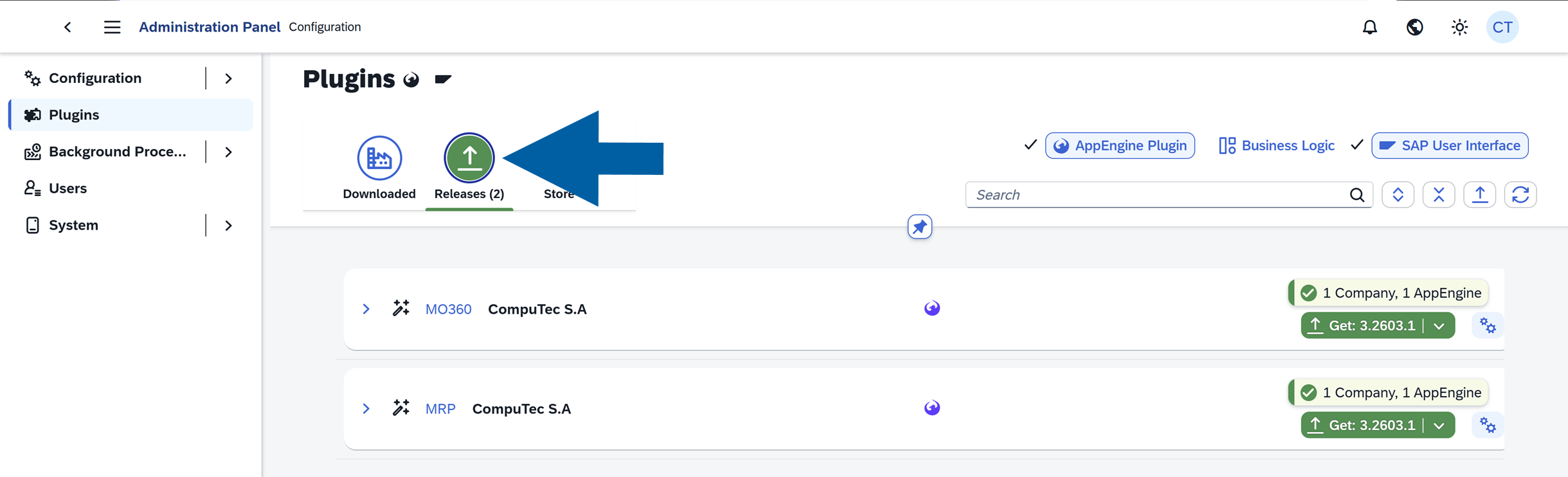Open the MO360 plugin settings gears

tap(1488, 326)
